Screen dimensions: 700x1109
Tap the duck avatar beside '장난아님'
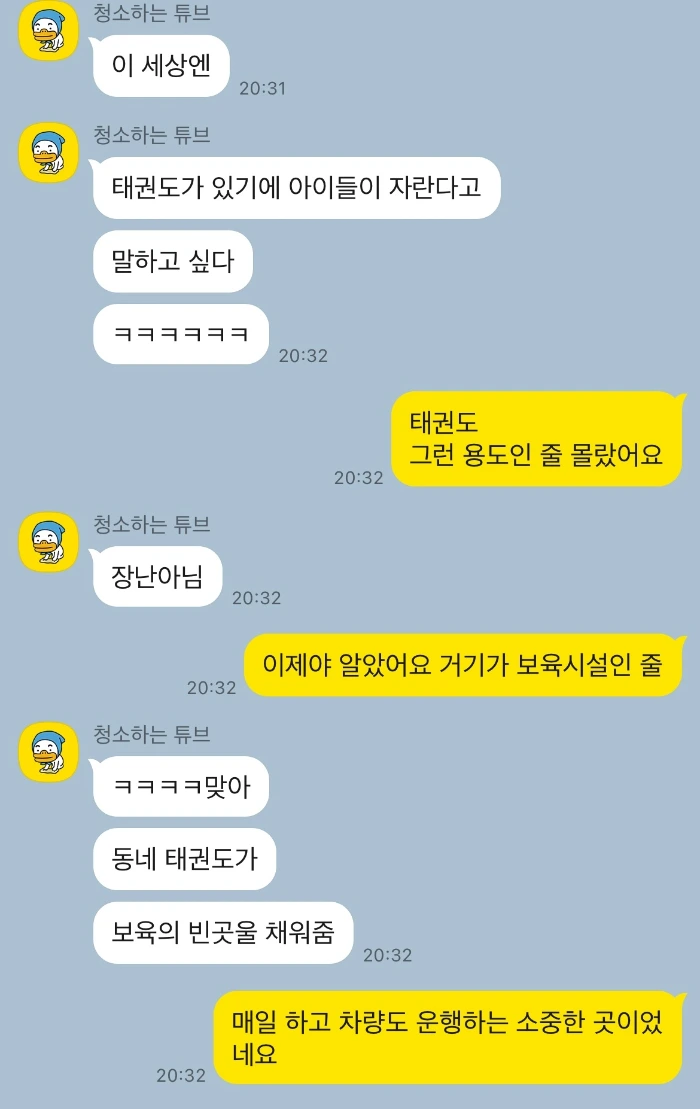pos(48,542)
